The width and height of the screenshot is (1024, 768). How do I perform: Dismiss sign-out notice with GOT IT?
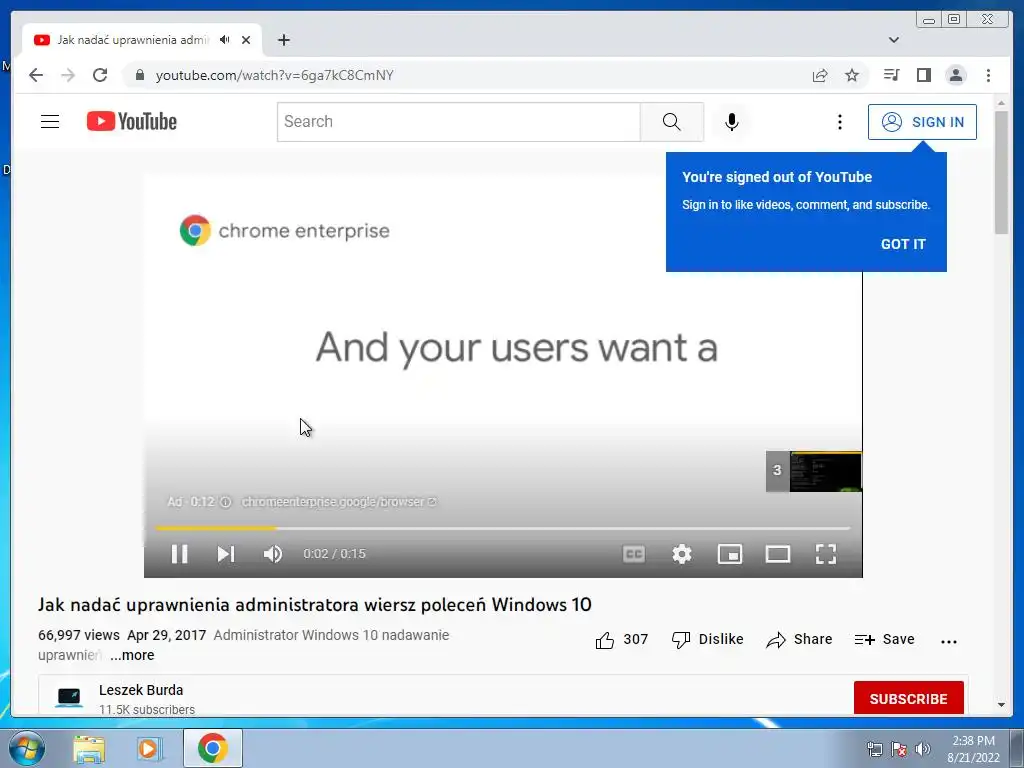[x=903, y=244]
